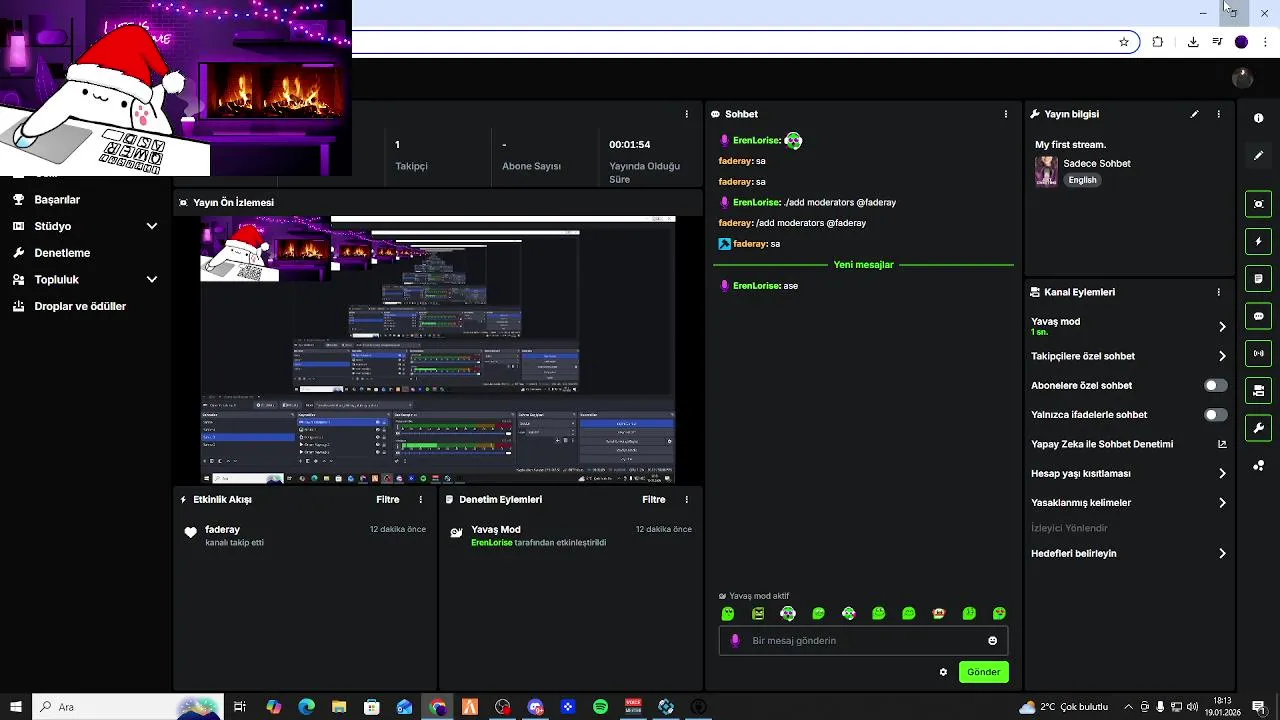Image resolution: width=1280 pixels, height=720 pixels.
Task: Click the Gönder send button
Action: pyautogui.click(x=983, y=672)
